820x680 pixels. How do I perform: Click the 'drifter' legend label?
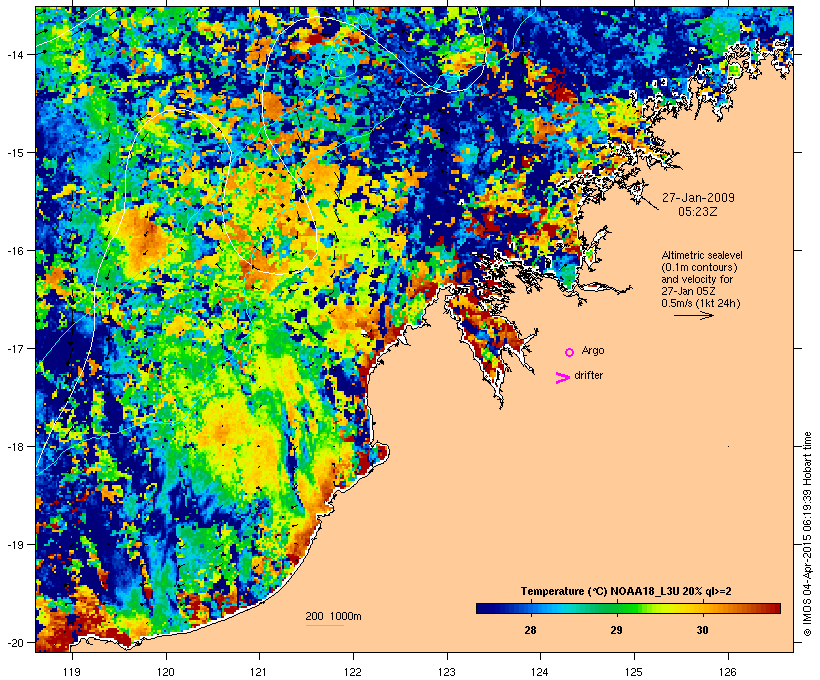coord(588,375)
